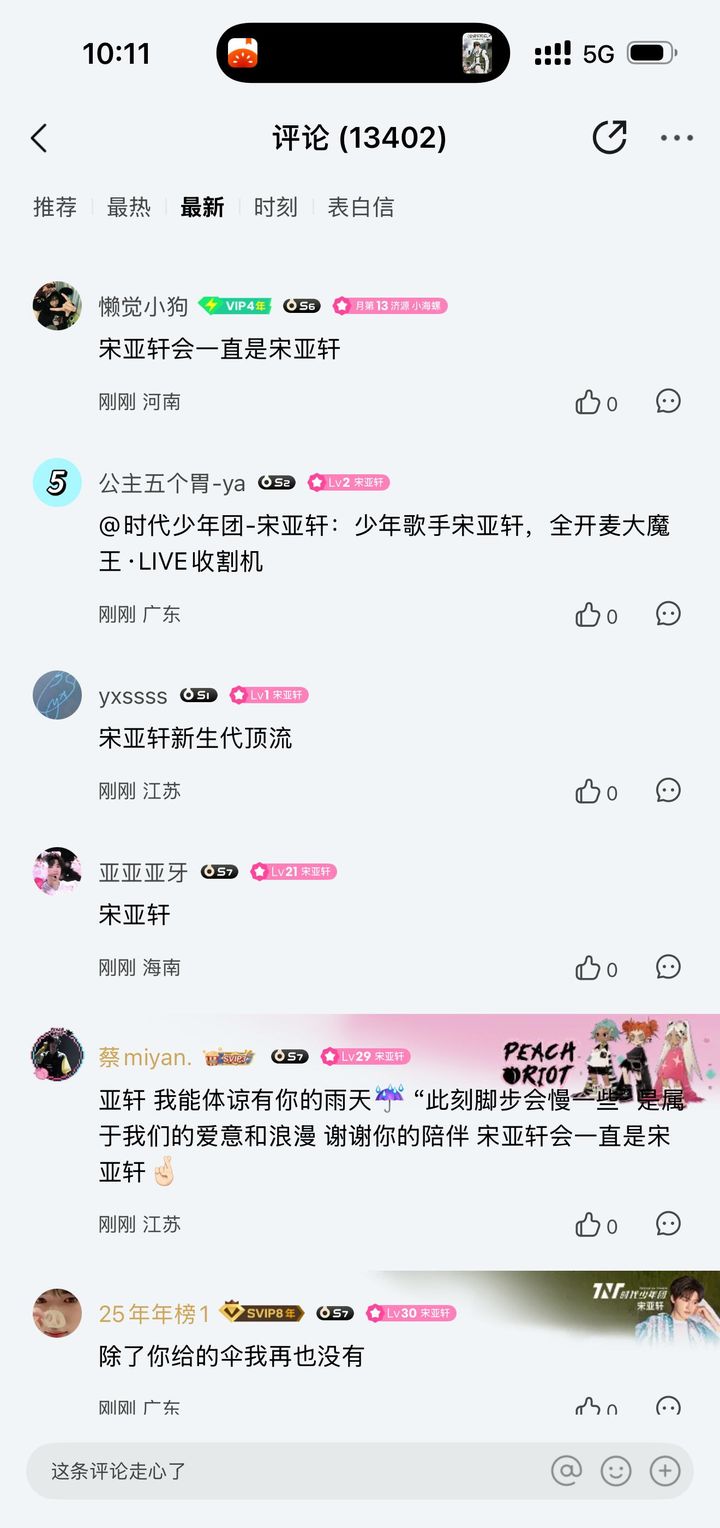The width and height of the screenshot is (720, 1528).
Task: Tap the plus icon in comment bar
Action: tap(665, 1470)
